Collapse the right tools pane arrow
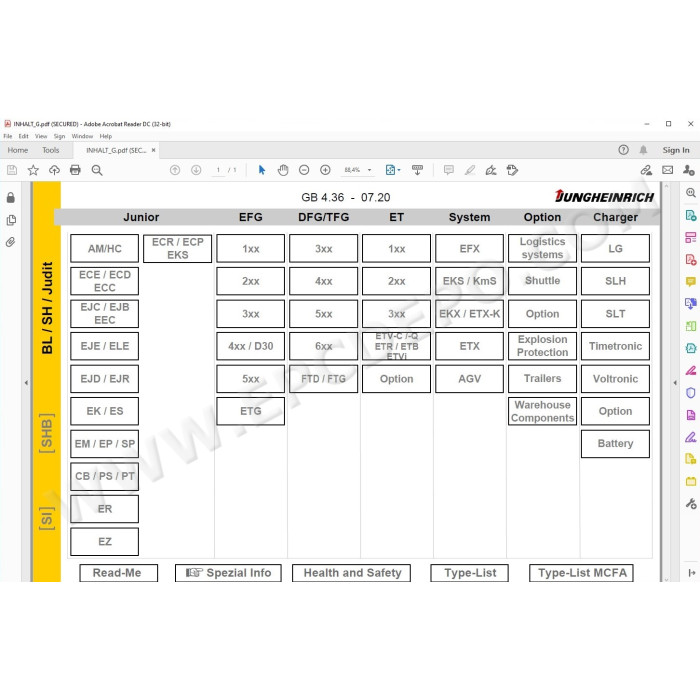 pos(675,383)
